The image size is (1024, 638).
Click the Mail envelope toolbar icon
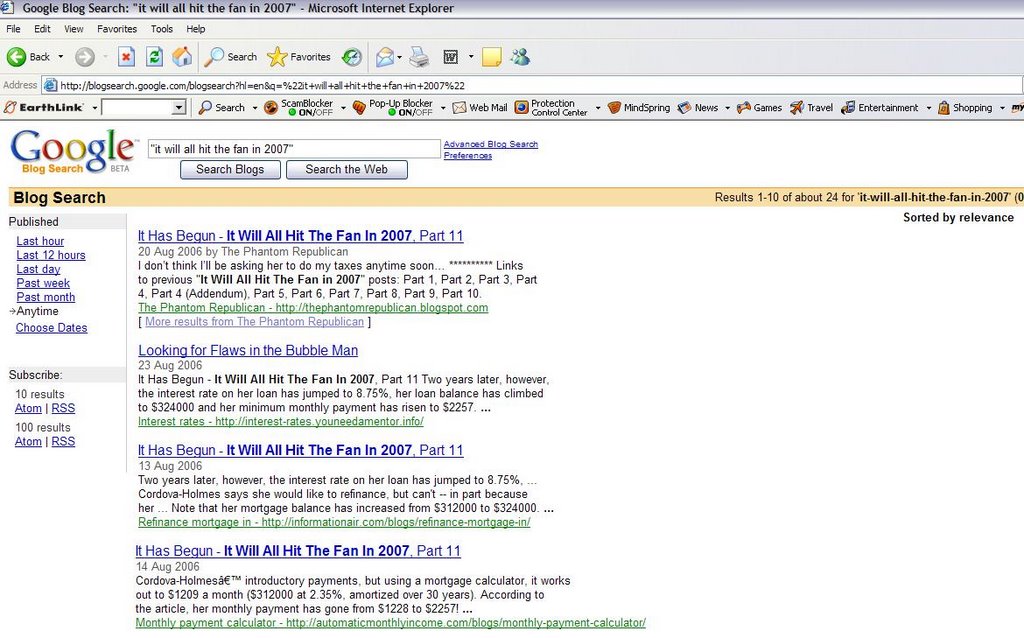coord(385,57)
